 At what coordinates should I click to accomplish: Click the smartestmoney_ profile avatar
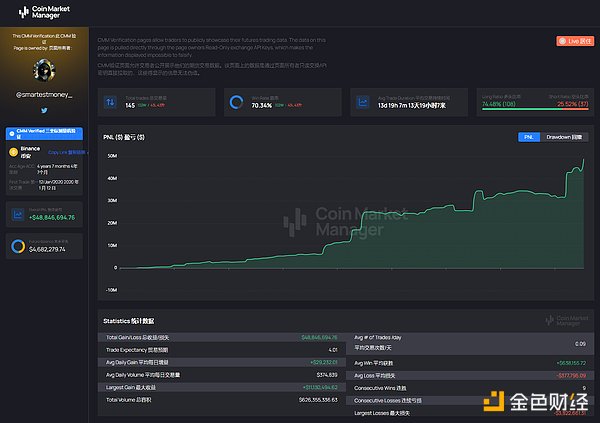tap(44, 69)
